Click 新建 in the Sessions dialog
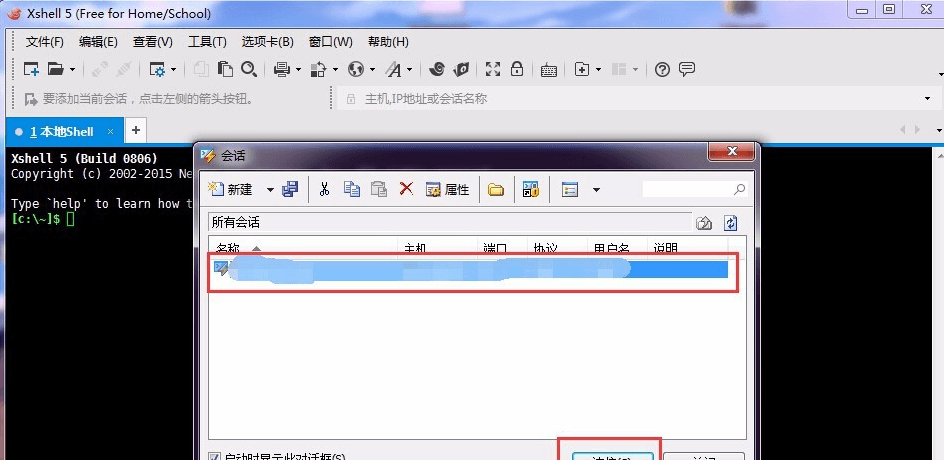 click(231, 190)
